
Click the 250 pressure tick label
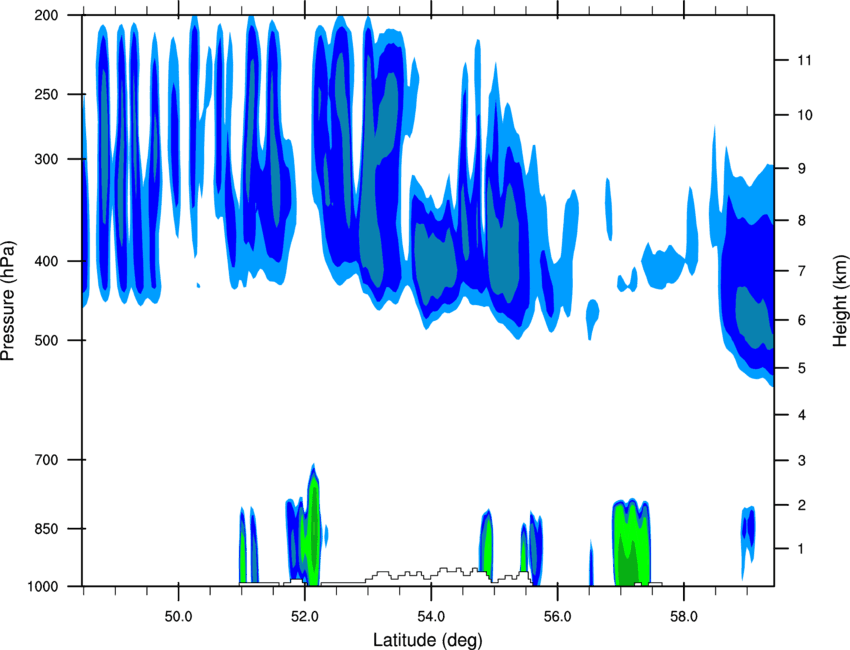(x=46, y=94)
